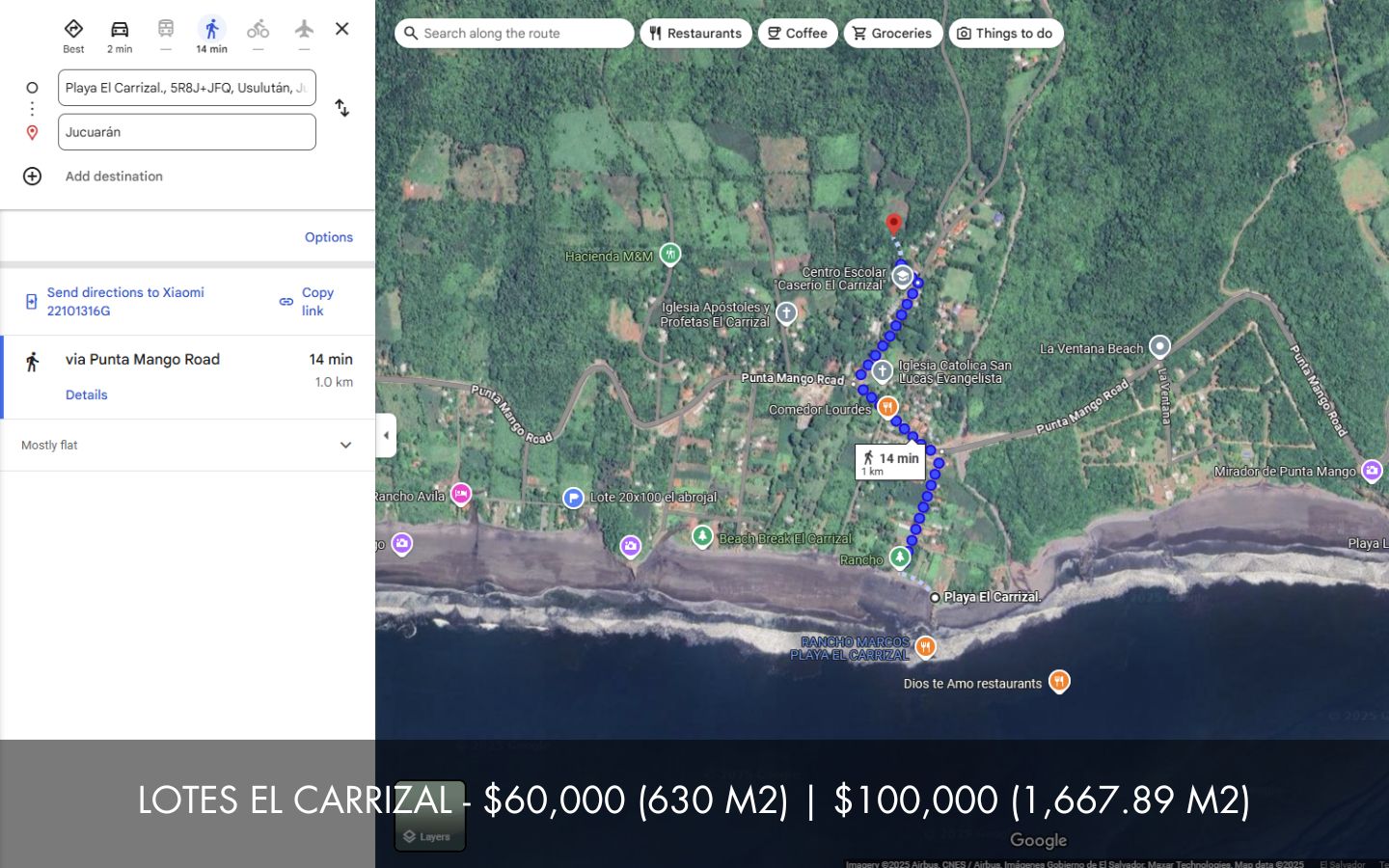Click the photo marker west of Beach Break

click(631, 547)
